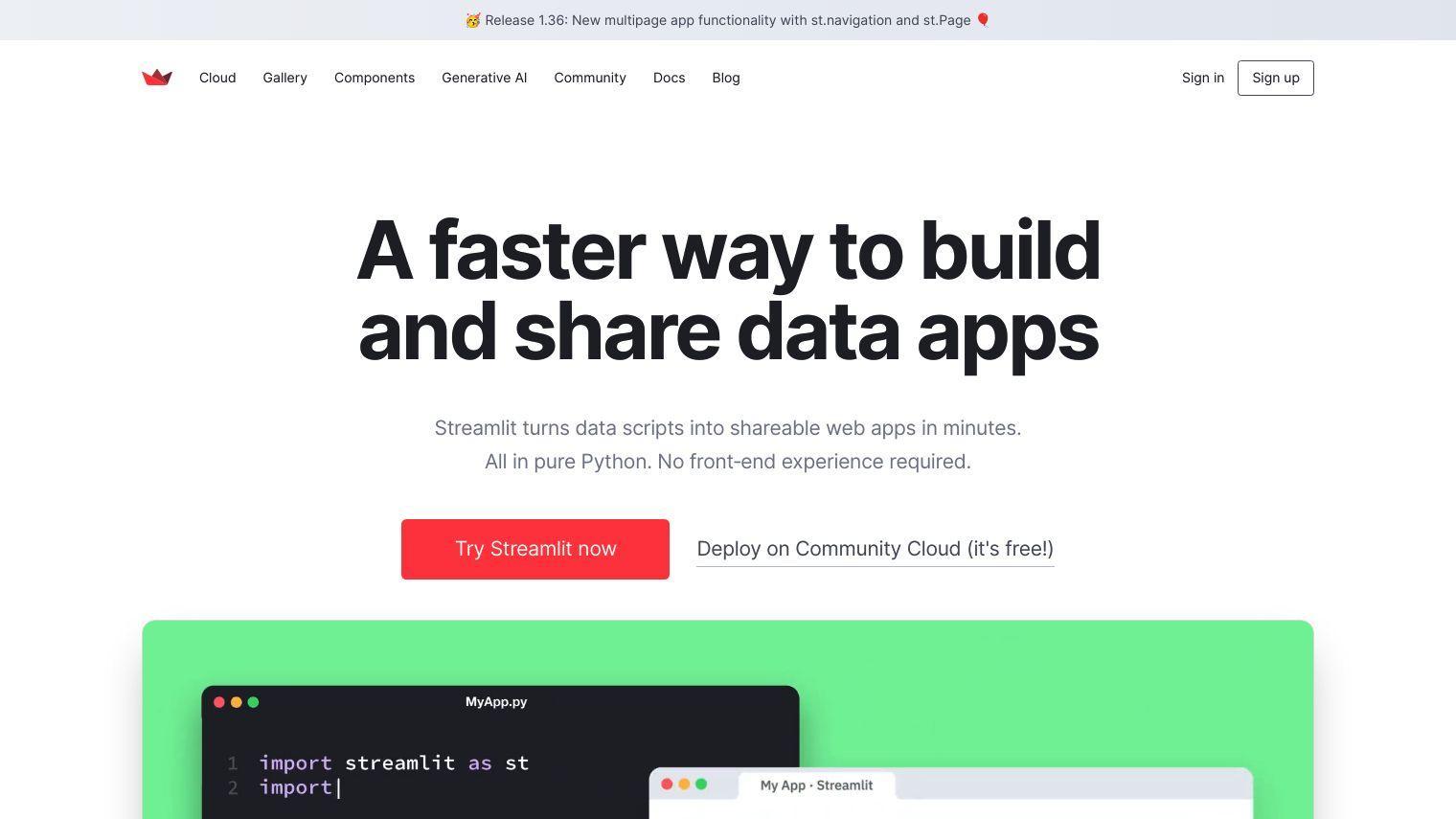Click second-line 'import' in code editor
The height and width of the screenshot is (819, 1456).
[x=295, y=787]
